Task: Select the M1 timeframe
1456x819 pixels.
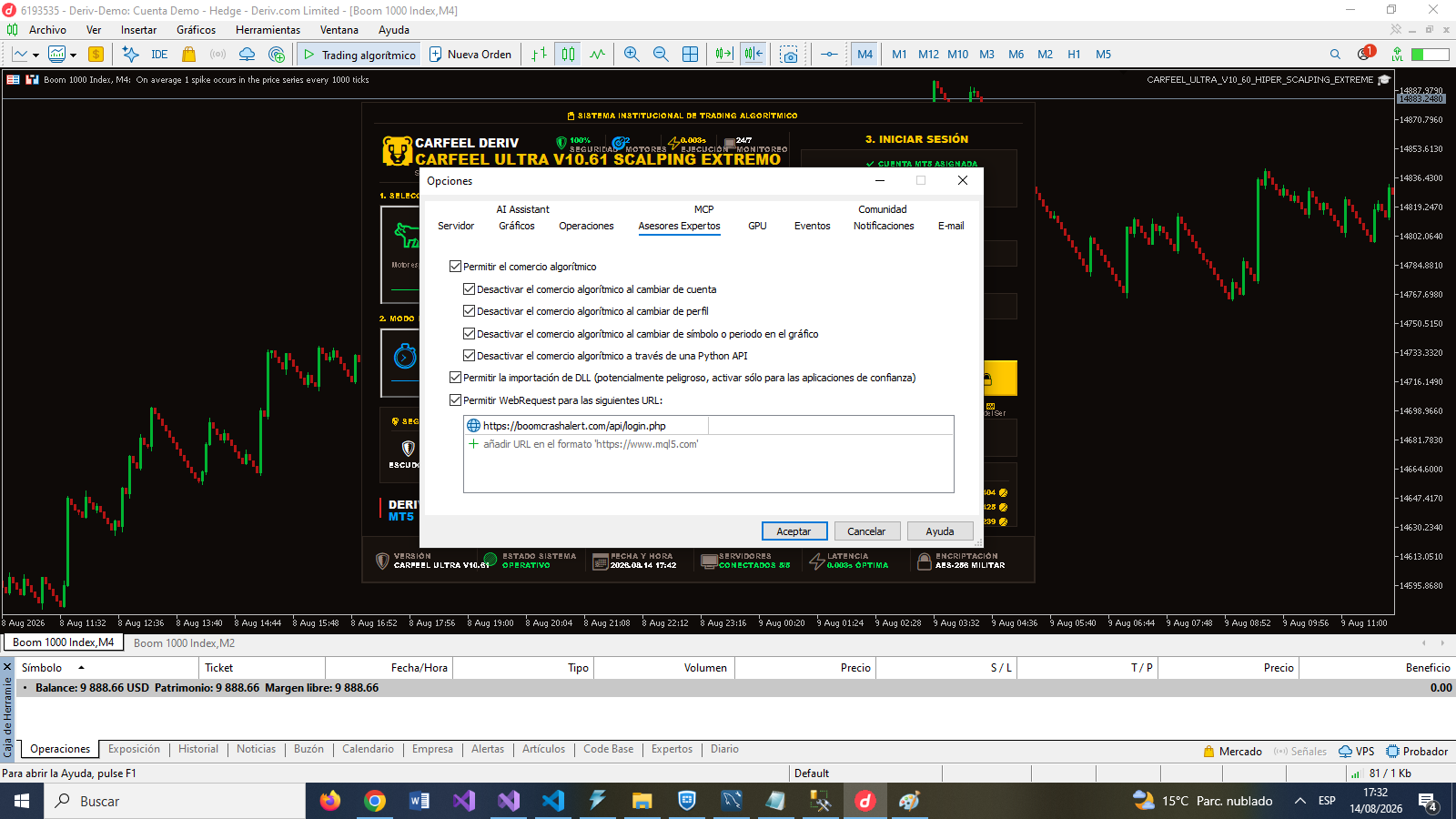Action: (x=899, y=55)
